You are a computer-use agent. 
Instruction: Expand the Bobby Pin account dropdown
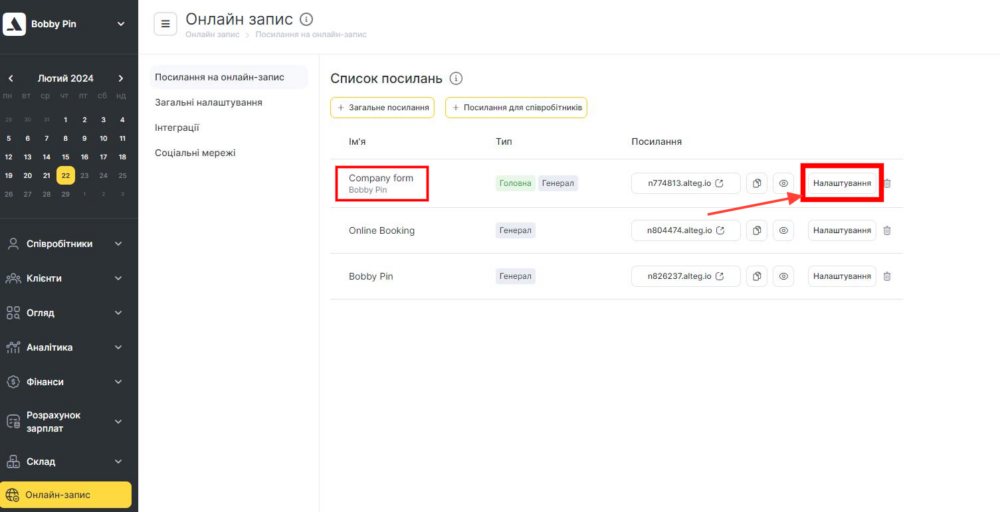pos(121,23)
